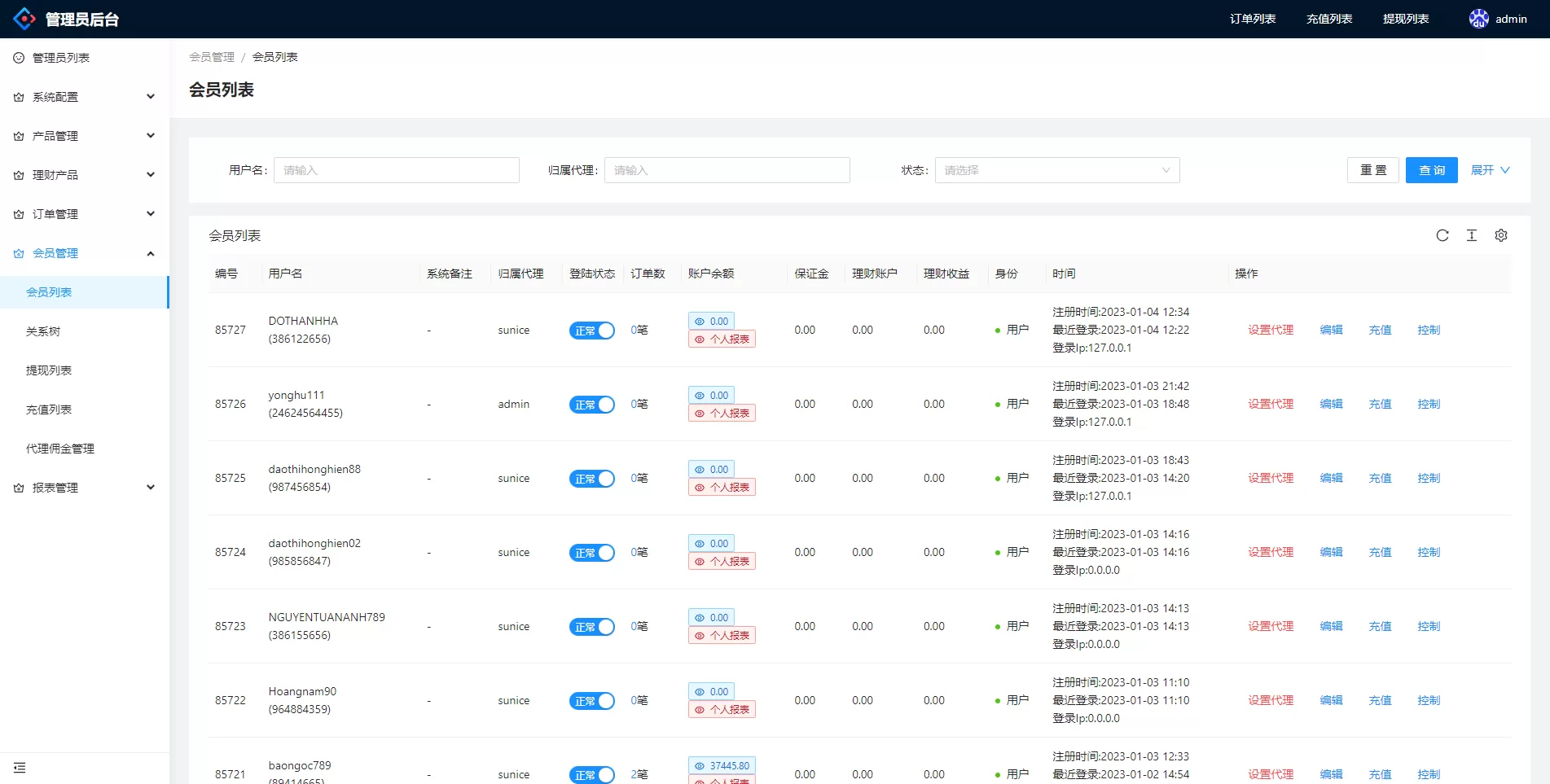
Task: Toggle login status switch for daothihonghien88
Action: coord(592,479)
